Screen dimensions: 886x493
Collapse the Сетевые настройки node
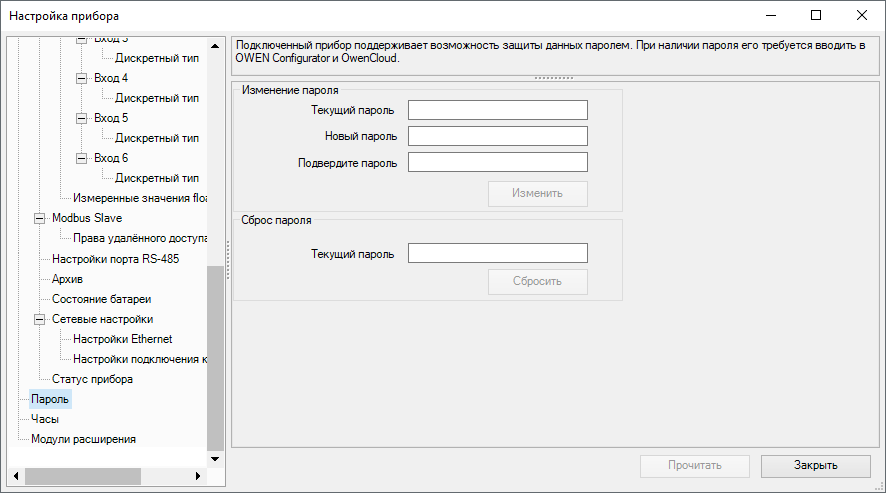[40, 319]
